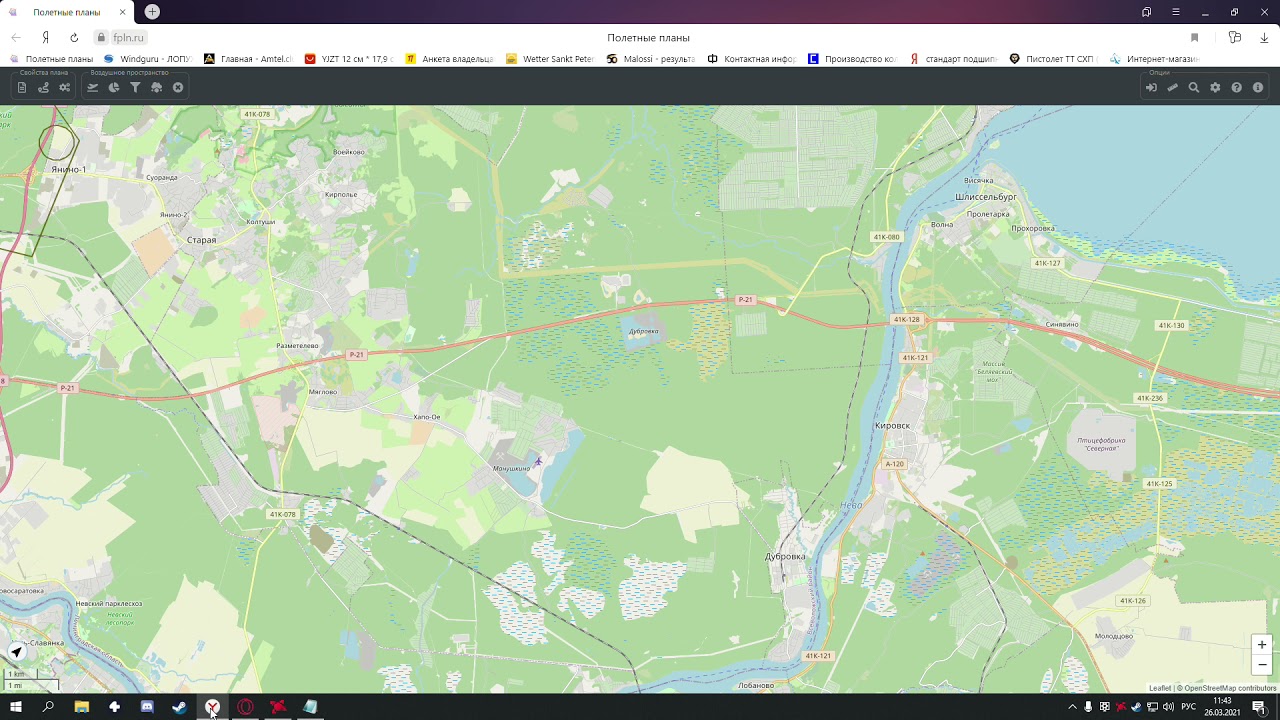Switch to Opera in the taskbar
Viewport: 1280px width, 720px height.
pyautogui.click(x=245, y=707)
